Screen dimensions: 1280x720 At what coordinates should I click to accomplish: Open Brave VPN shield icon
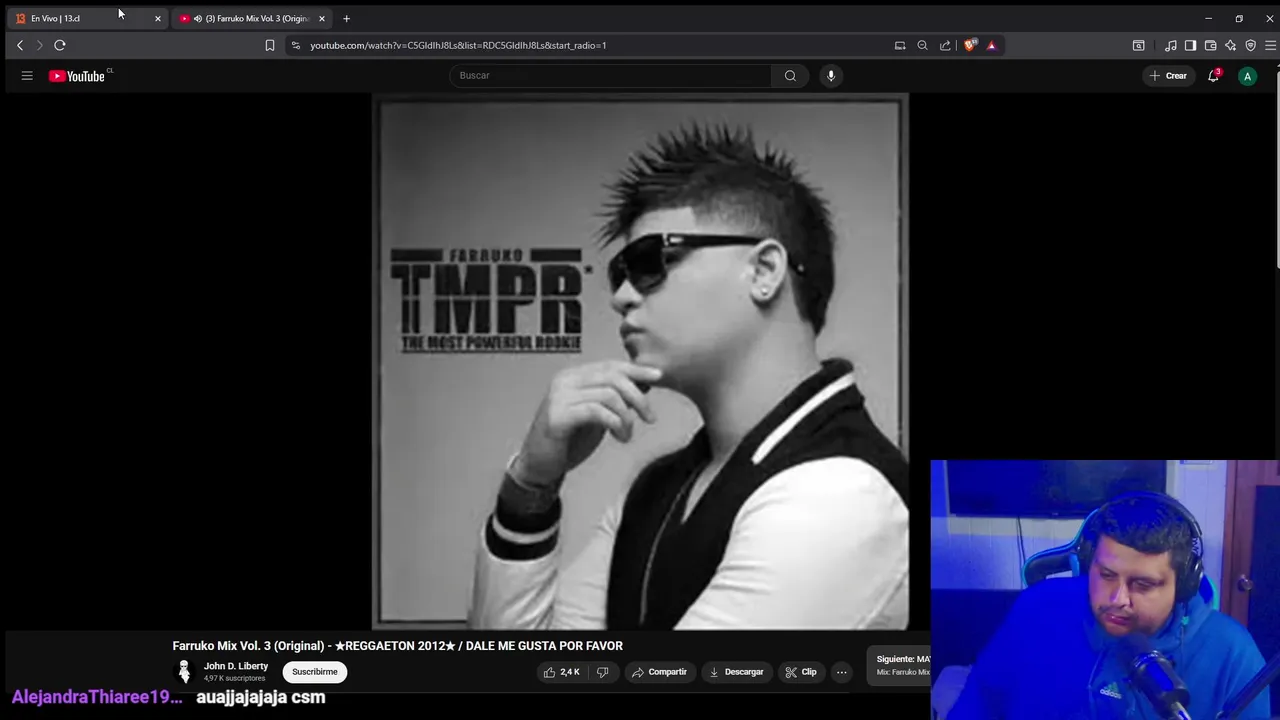click(x=1251, y=45)
